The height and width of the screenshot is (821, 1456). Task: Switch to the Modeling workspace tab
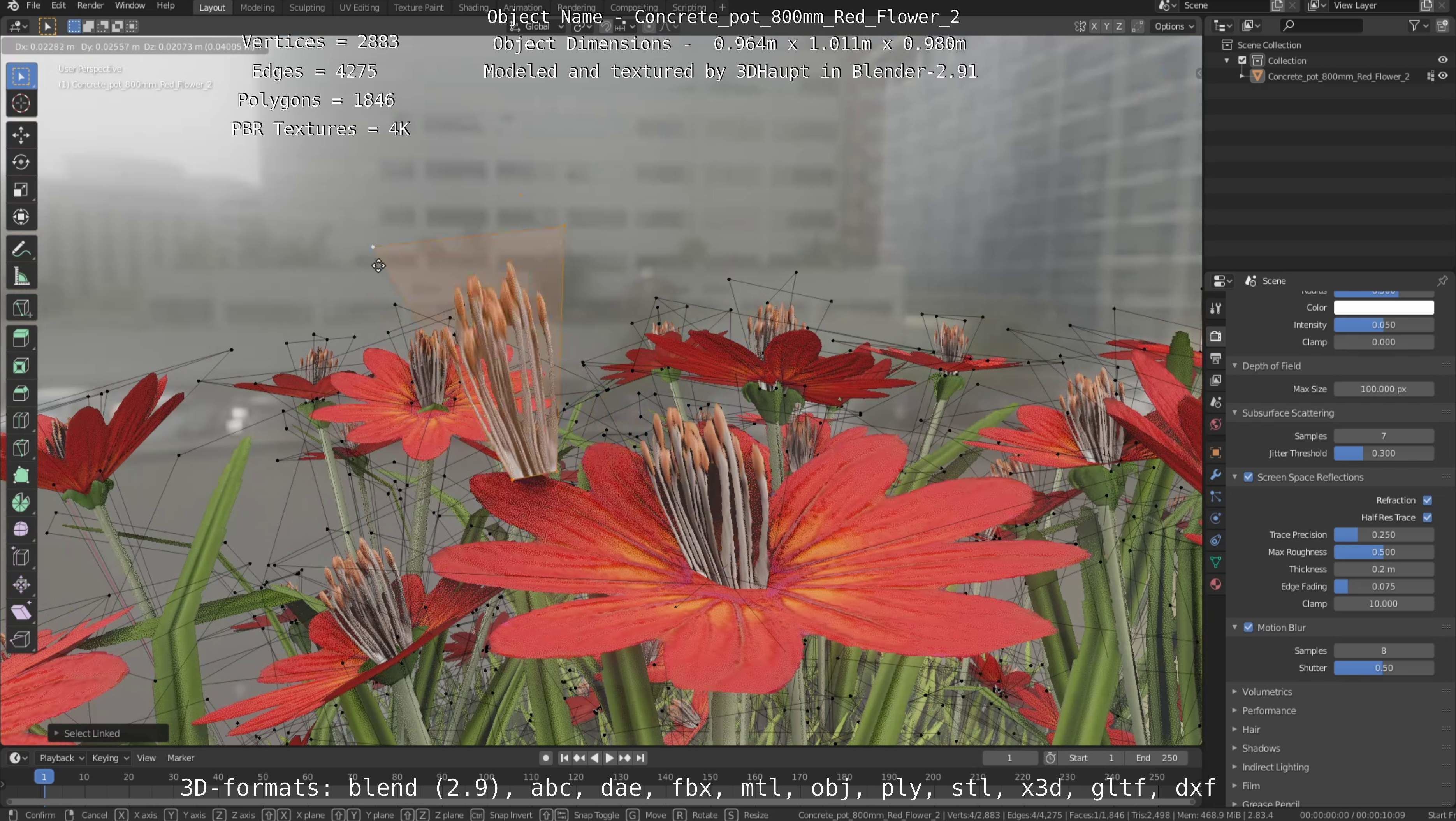tap(257, 7)
